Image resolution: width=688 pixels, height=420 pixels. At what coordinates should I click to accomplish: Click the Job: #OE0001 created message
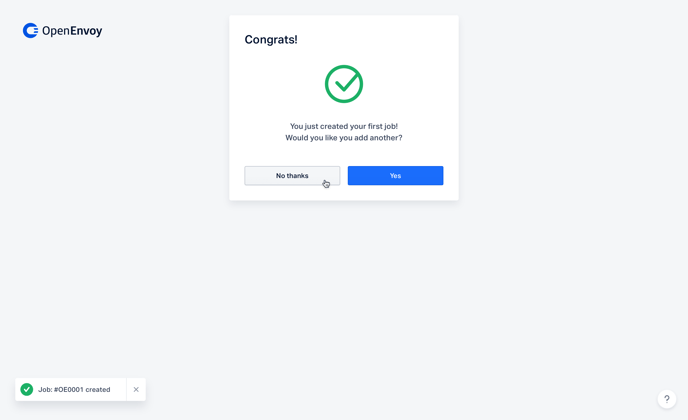(74, 389)
